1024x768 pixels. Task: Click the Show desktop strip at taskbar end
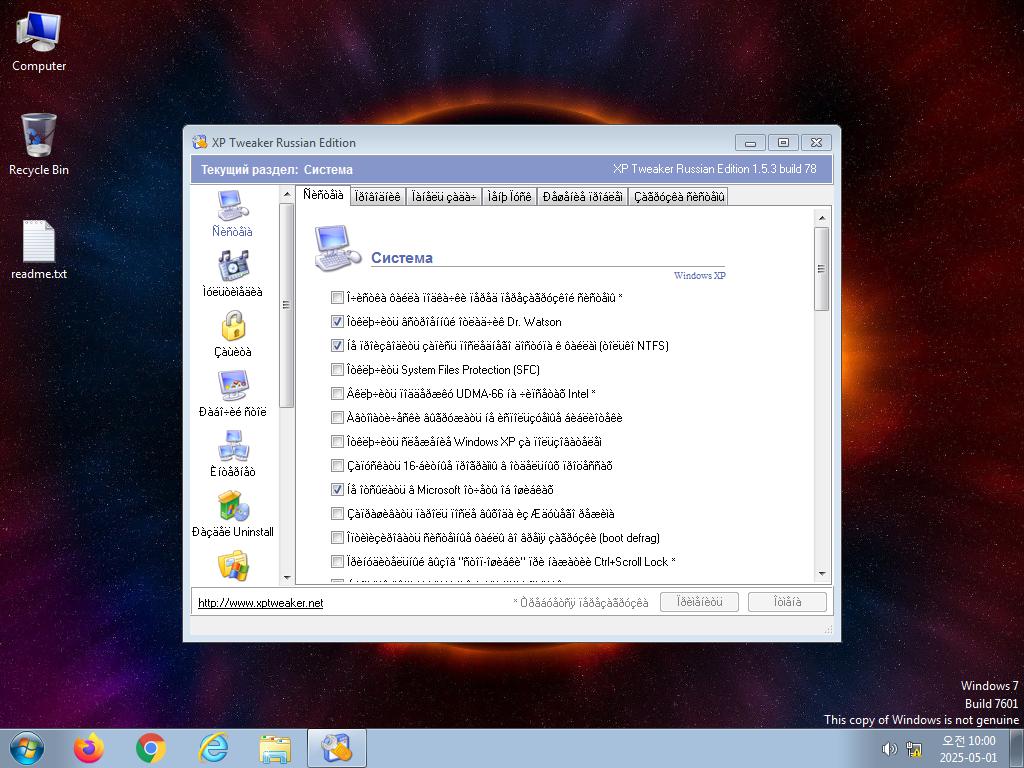pos(1017,748)
